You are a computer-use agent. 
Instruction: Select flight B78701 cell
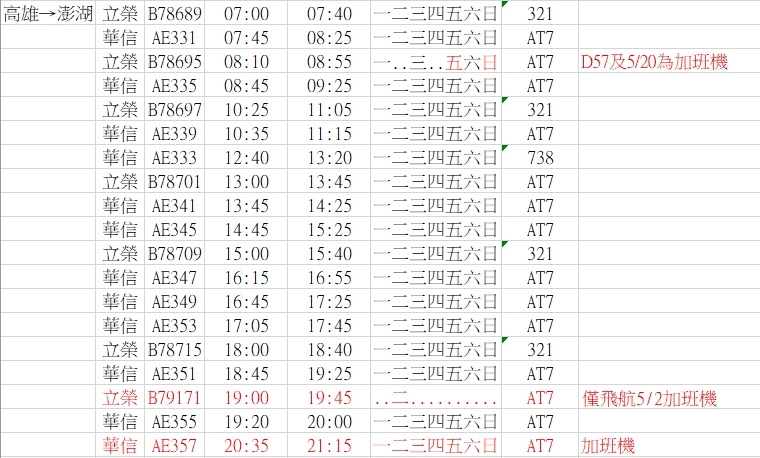[174, 182]
